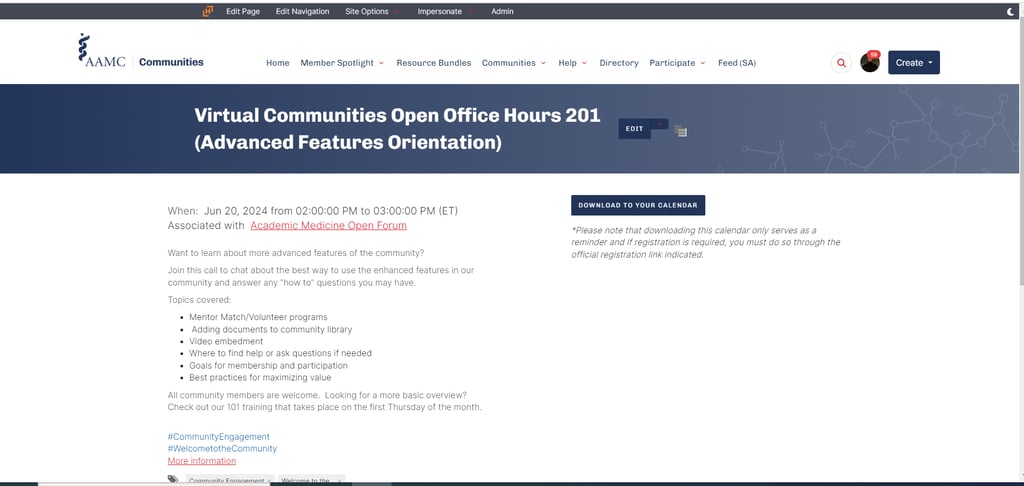Click the stacked-list icon beside Edit

click(x=680, y=131)
